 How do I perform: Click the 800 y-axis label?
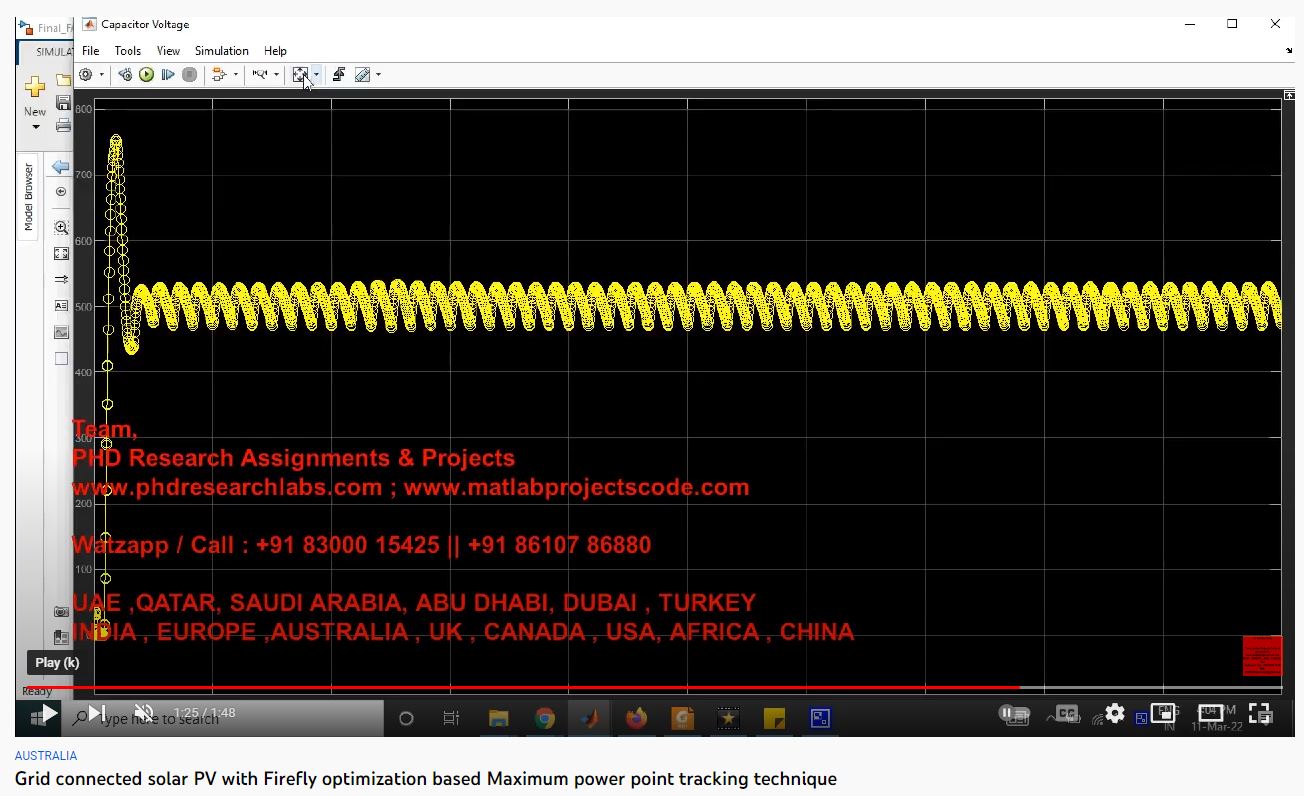click(x=85, y=109)
